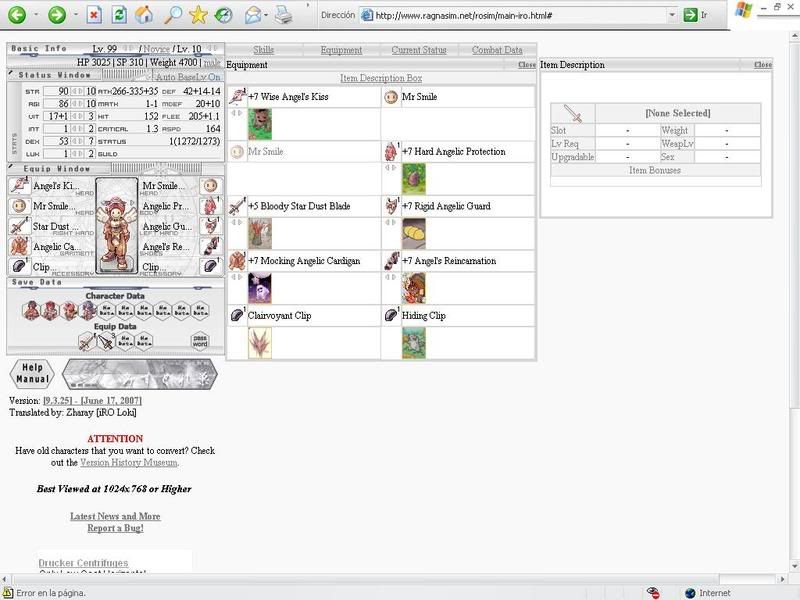The image size is (800, 600).
Task: Click the browser Home toolbar icon
Action: tap(145, 15)
